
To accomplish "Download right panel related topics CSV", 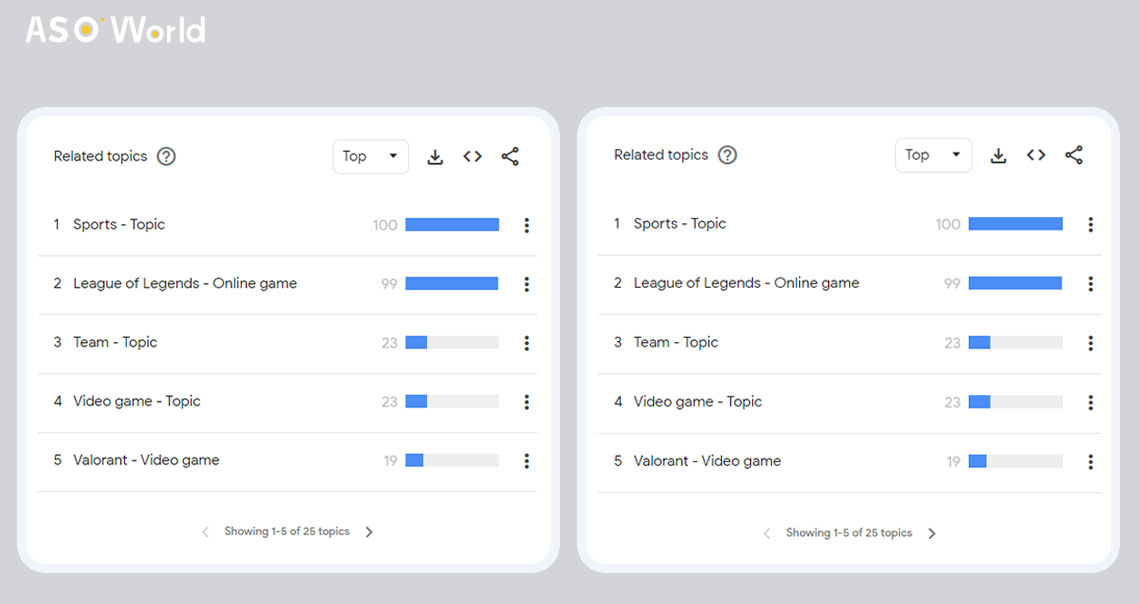I will coord(998,155).
